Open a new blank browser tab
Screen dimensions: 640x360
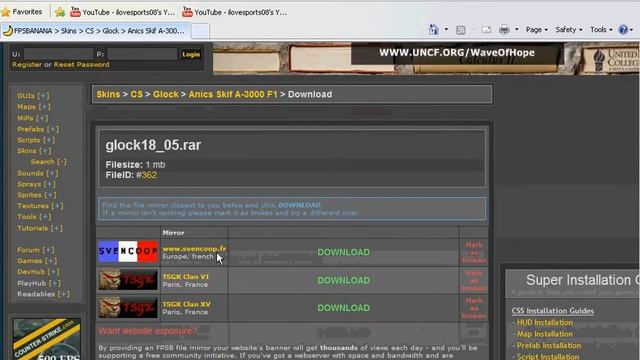200,31
